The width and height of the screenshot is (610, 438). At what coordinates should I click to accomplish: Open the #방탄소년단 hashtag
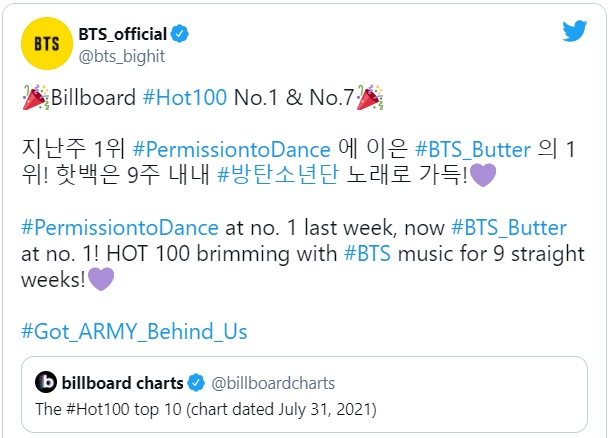pos(278,175)
